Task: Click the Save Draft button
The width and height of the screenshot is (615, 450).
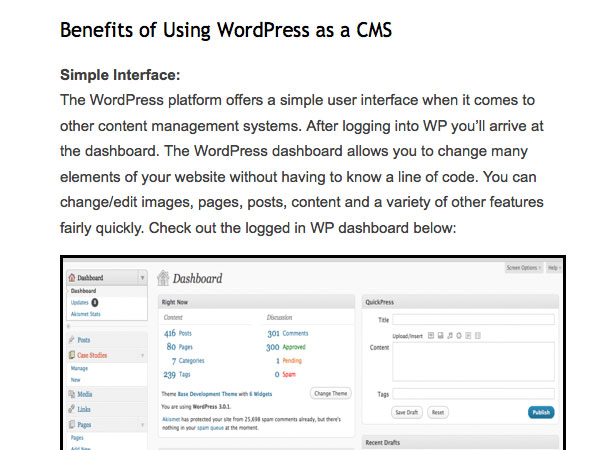Action: coord(407,412)
